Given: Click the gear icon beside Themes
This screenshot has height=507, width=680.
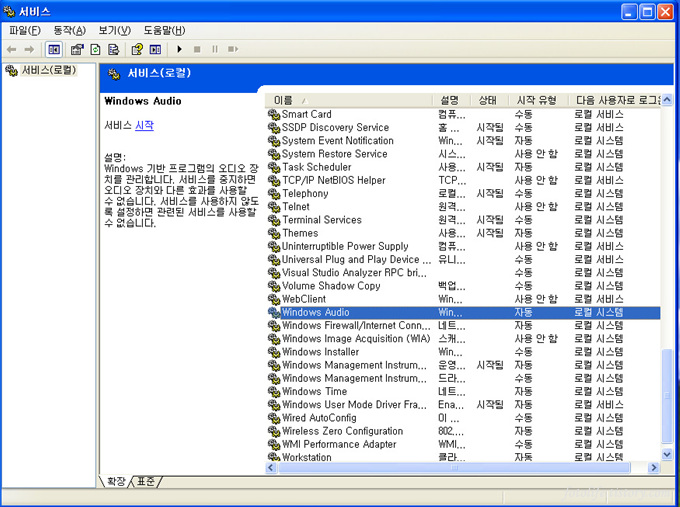Looking at the screenshot, I should [x=274, y=233].
